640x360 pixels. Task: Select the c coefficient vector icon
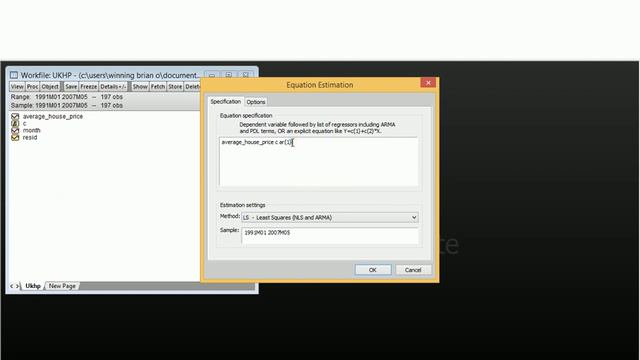tap(15, 123)
